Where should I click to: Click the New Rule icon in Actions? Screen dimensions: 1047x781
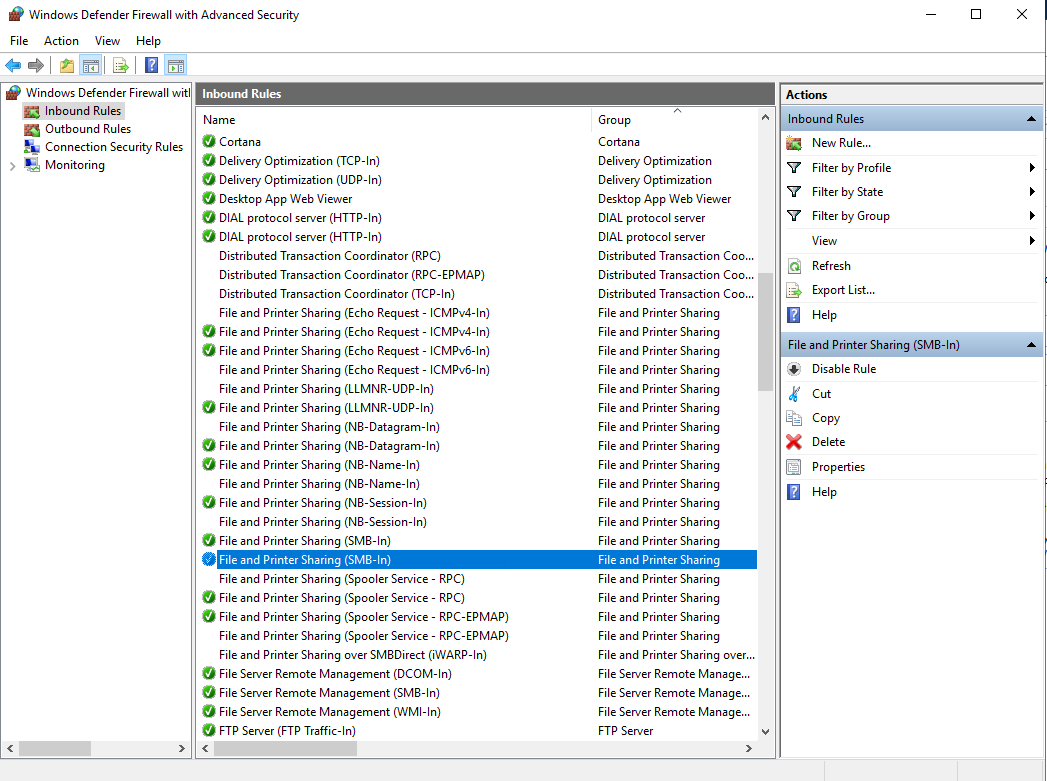pos(794,143)
